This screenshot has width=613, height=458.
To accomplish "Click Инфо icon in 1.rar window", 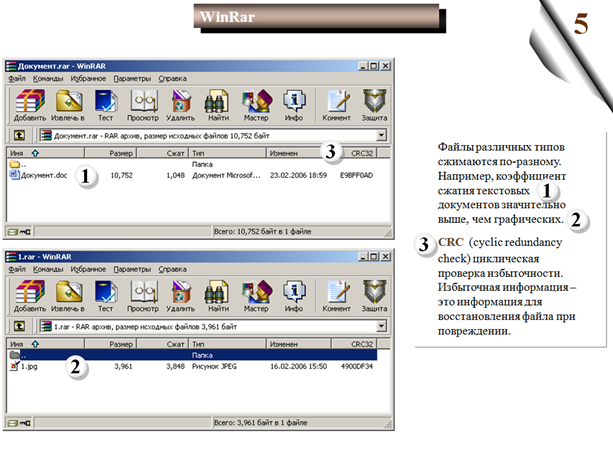I will tap(294, 296).
